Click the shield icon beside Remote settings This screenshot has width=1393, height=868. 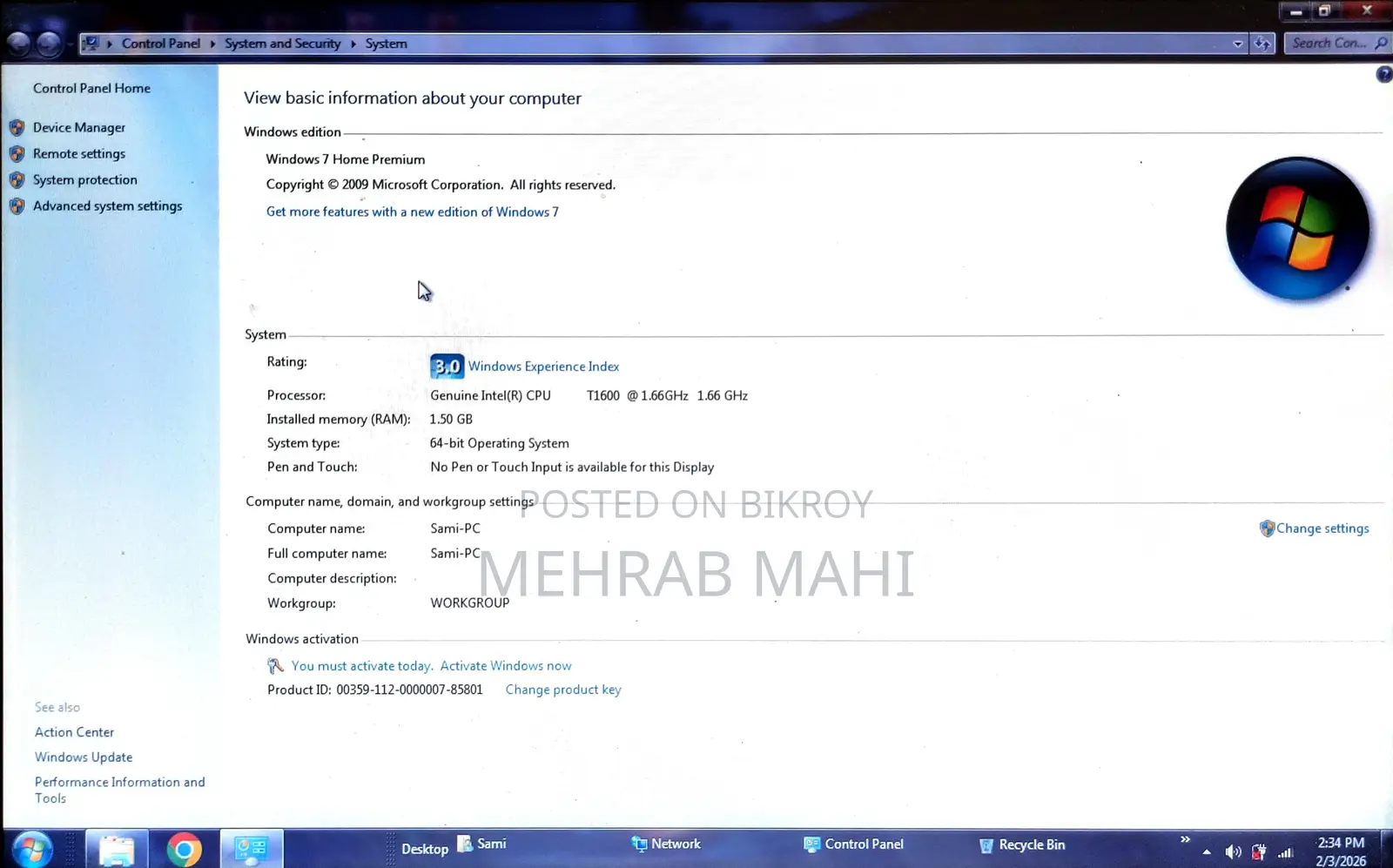click(17, 154)
